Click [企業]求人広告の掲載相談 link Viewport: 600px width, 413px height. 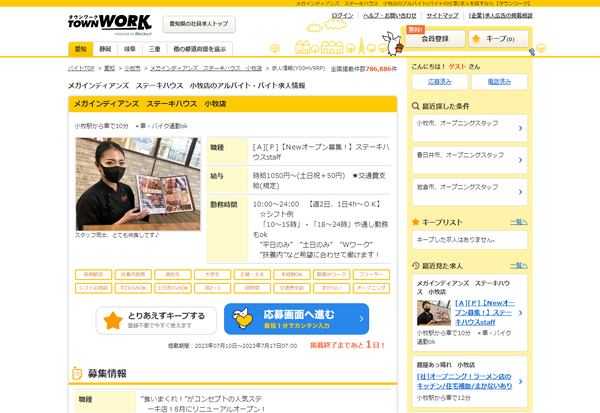(501, 16)
